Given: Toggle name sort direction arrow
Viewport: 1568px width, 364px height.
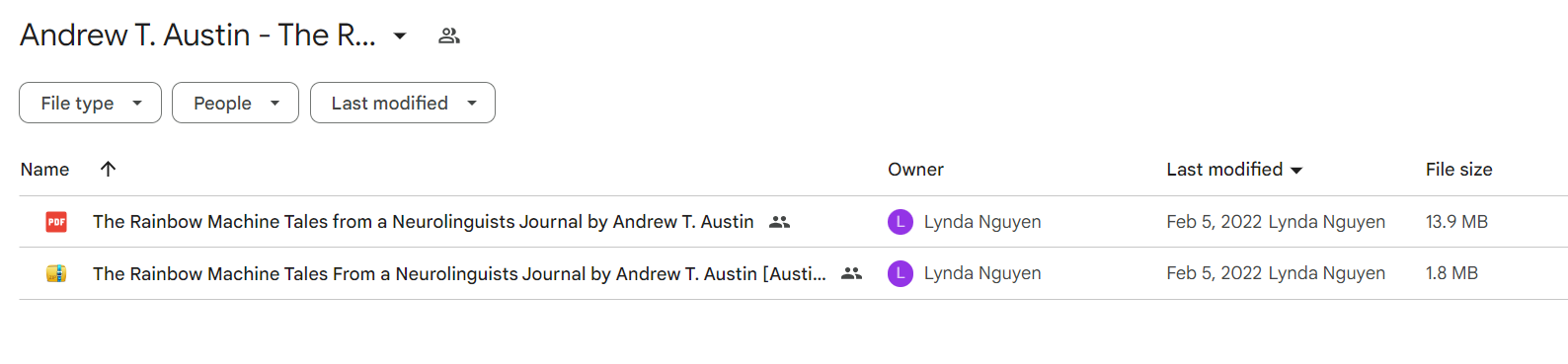Looking at the screenshot, I should tap(109, 169).
